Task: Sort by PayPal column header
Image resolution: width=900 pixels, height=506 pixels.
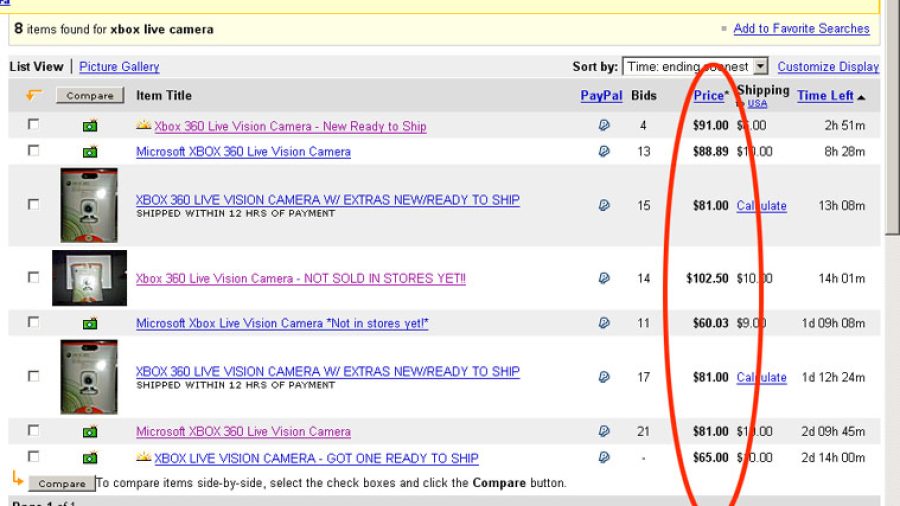Action: click(601, 96)
